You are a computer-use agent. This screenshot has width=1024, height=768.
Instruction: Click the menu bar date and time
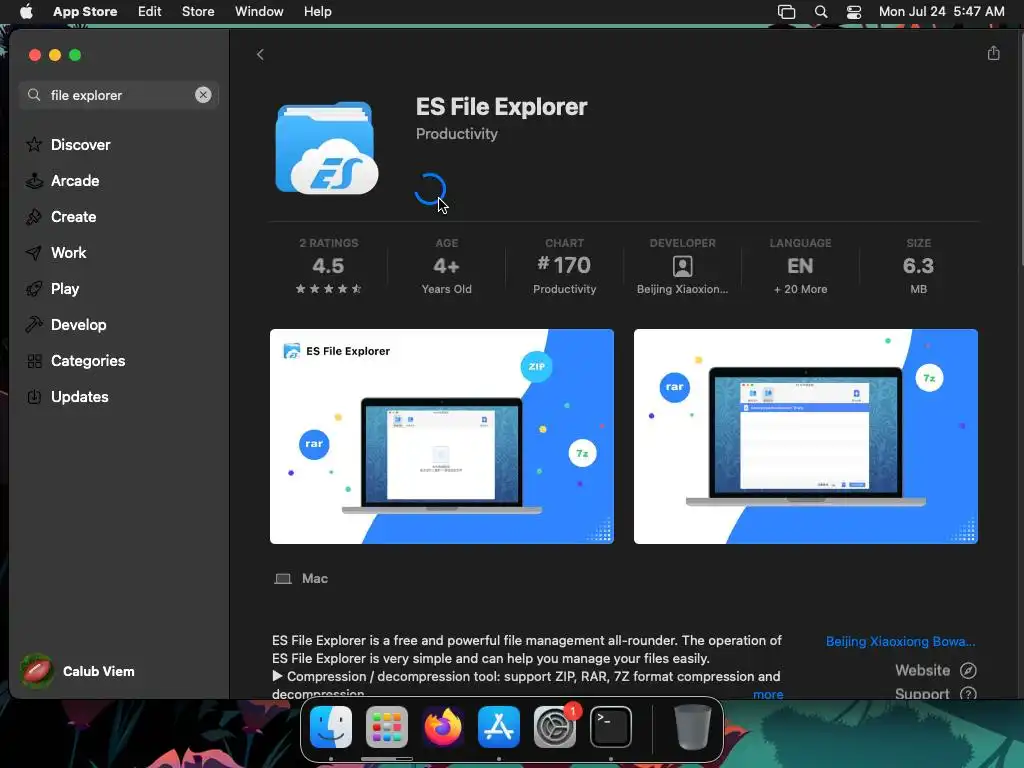coord(941,12)
